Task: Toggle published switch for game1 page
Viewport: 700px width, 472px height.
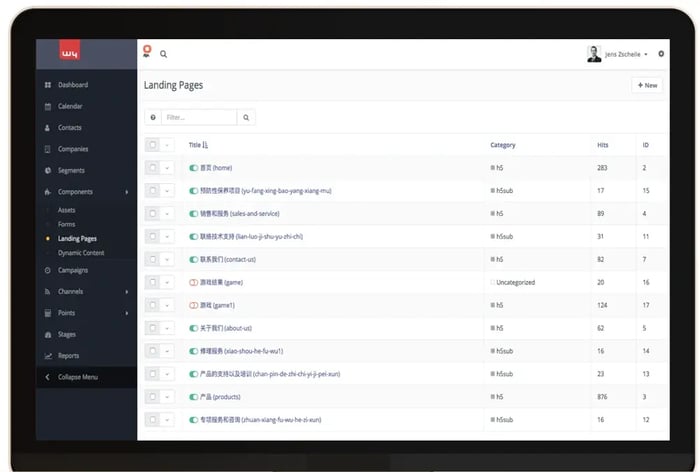Action: [x=193, y=305]
